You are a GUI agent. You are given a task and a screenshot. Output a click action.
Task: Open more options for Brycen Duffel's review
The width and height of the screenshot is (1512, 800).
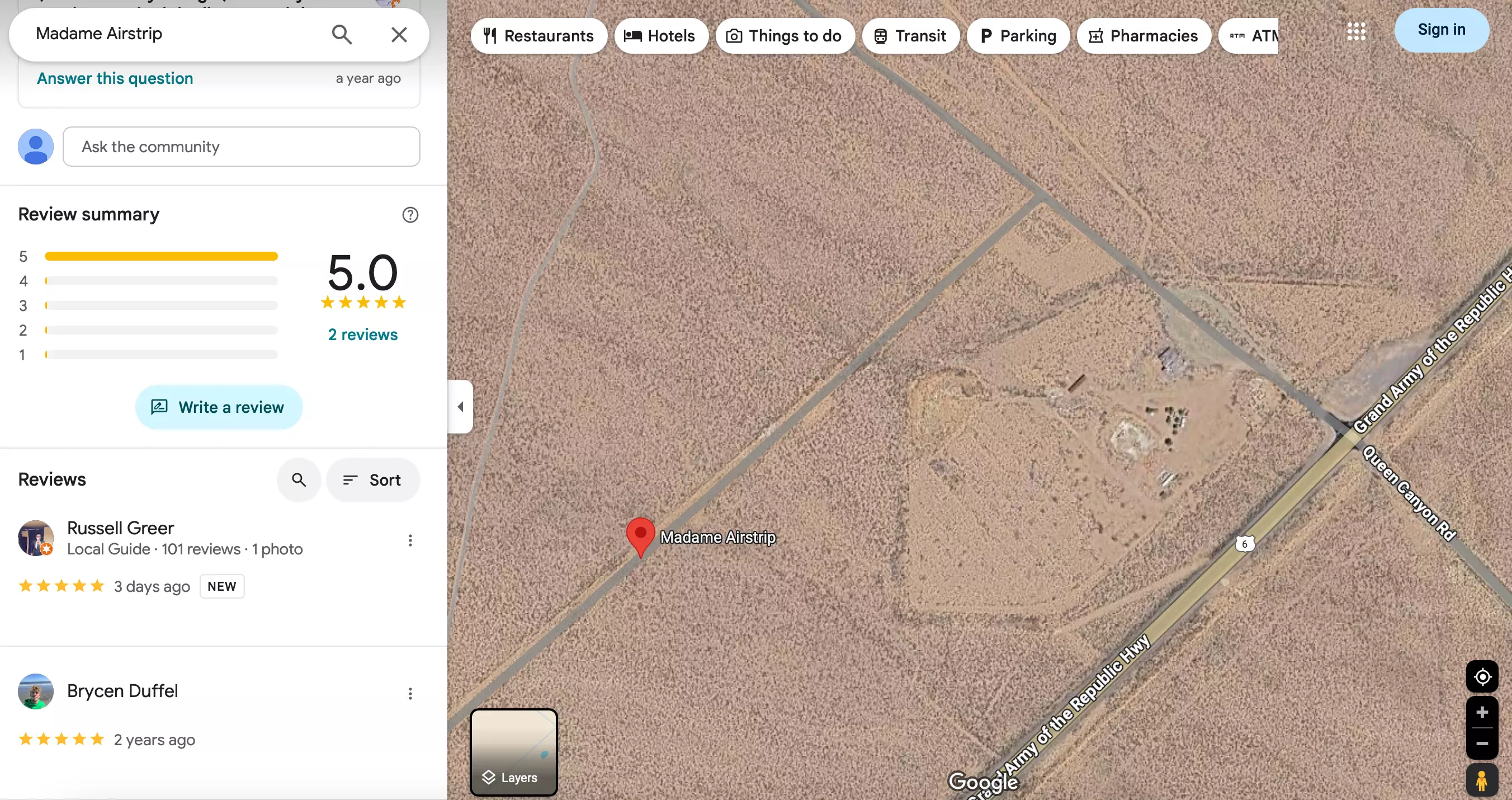click(x=410, y=694)
